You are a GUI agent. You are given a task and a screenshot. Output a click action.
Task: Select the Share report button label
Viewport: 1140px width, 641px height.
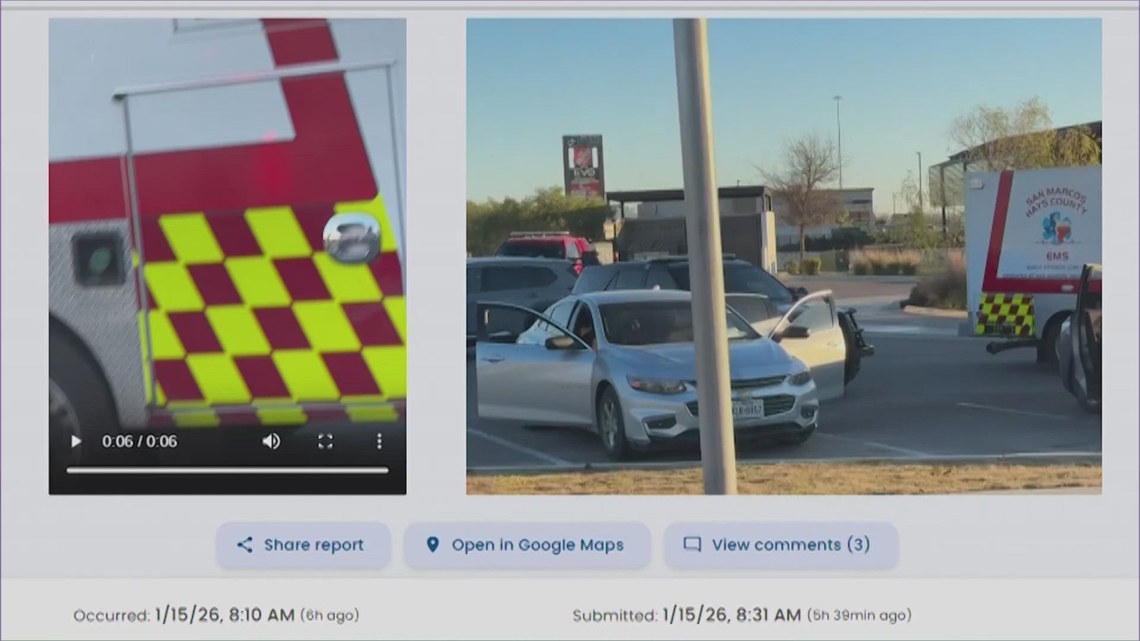point(313,545)
